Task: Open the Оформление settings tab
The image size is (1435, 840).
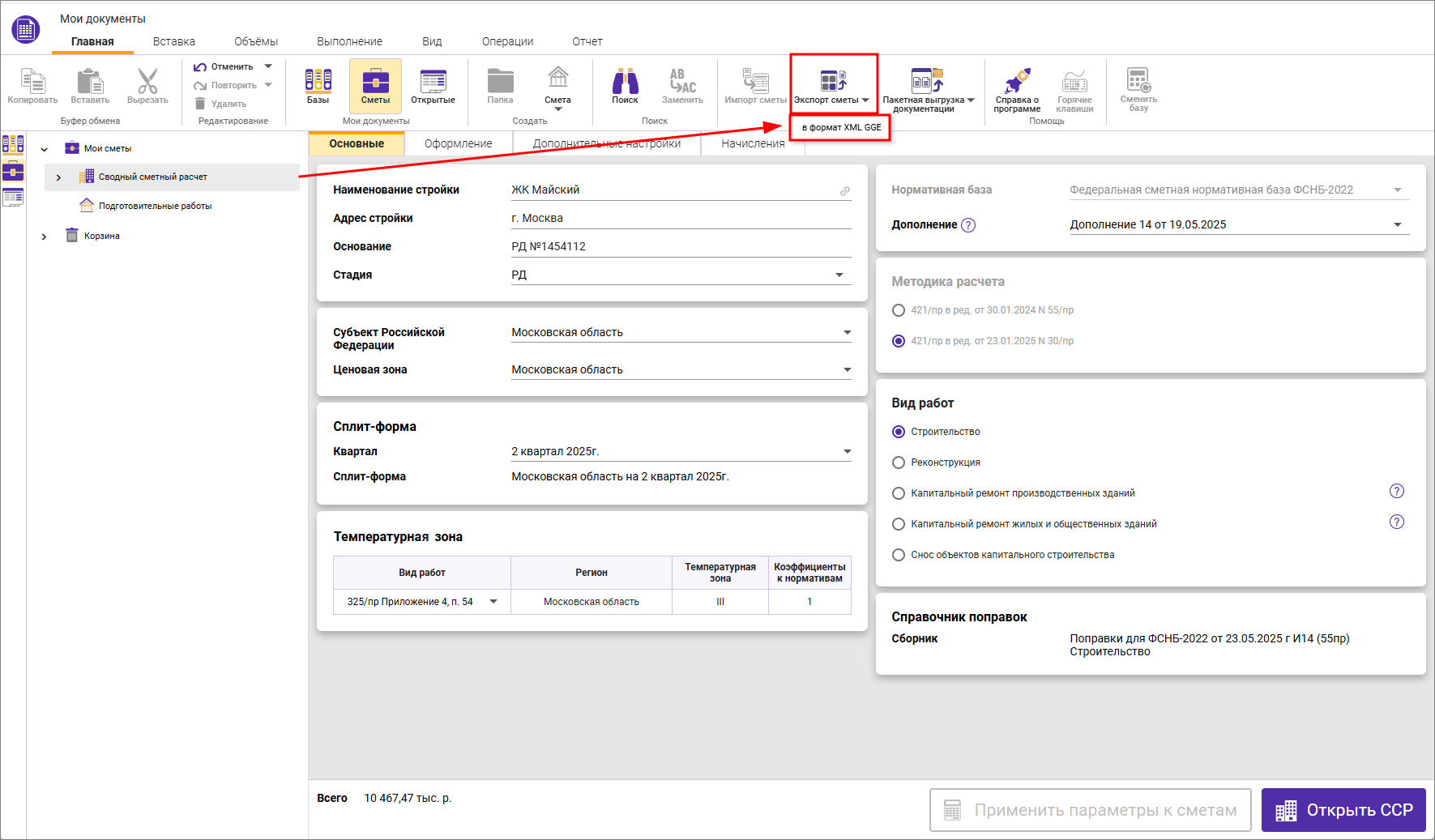Action: pos(458,143)
